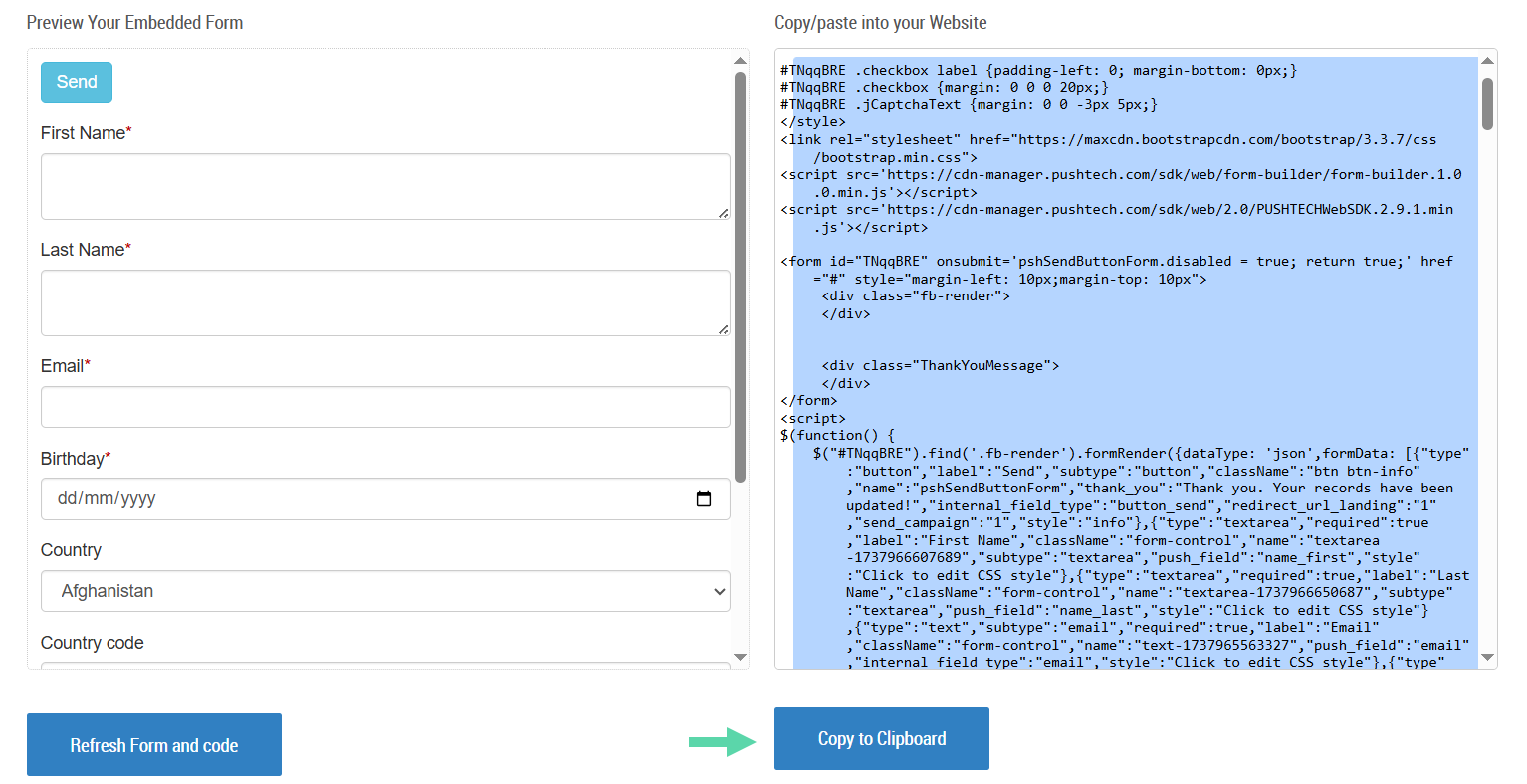
Task: Click the 'Birthday' field label
Action: tap(76, 459)
